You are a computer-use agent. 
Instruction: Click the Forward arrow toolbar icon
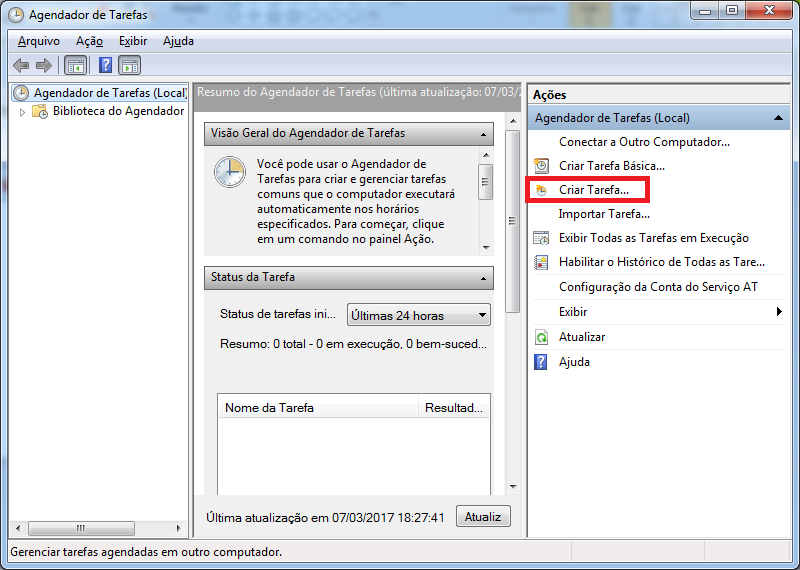click(43, 66)
